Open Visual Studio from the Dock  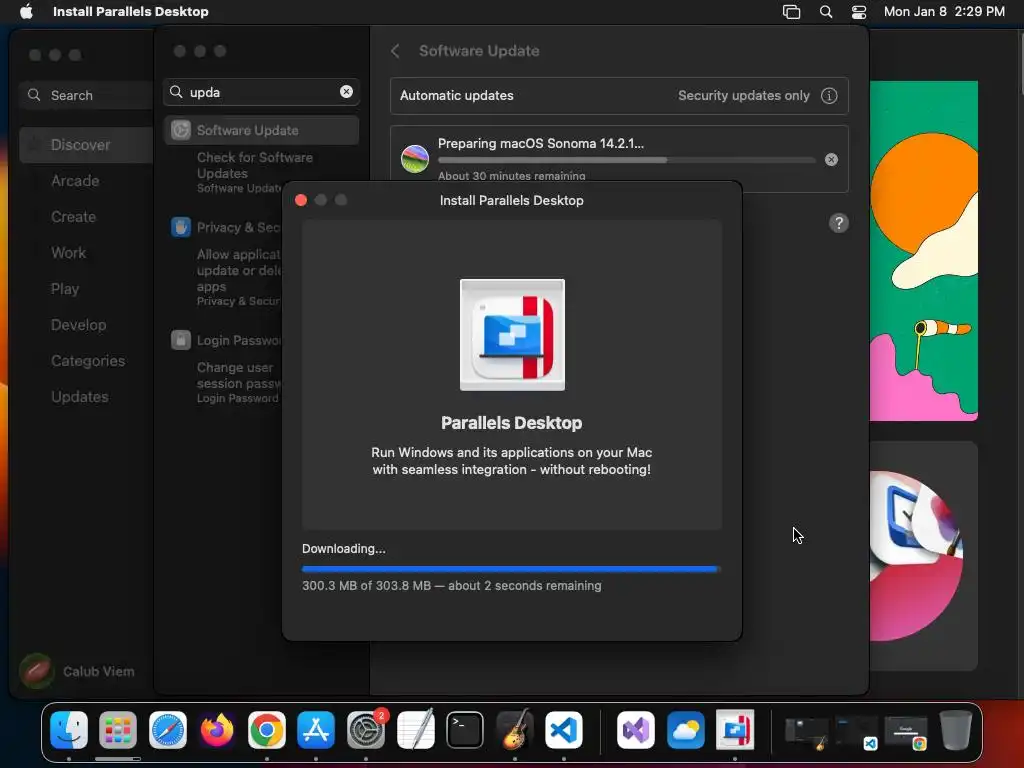pyautogui.click(x=636, y=729)
